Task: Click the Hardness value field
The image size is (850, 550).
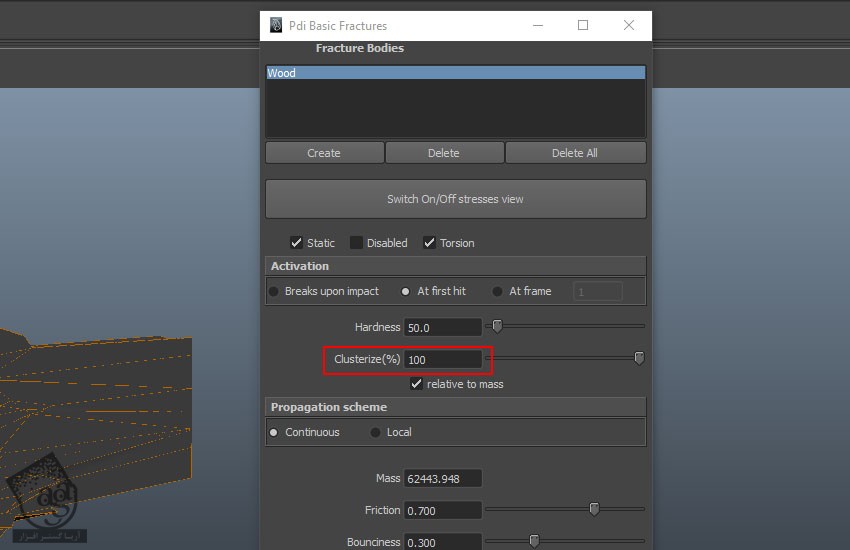Action: click(x=443, y=327)
